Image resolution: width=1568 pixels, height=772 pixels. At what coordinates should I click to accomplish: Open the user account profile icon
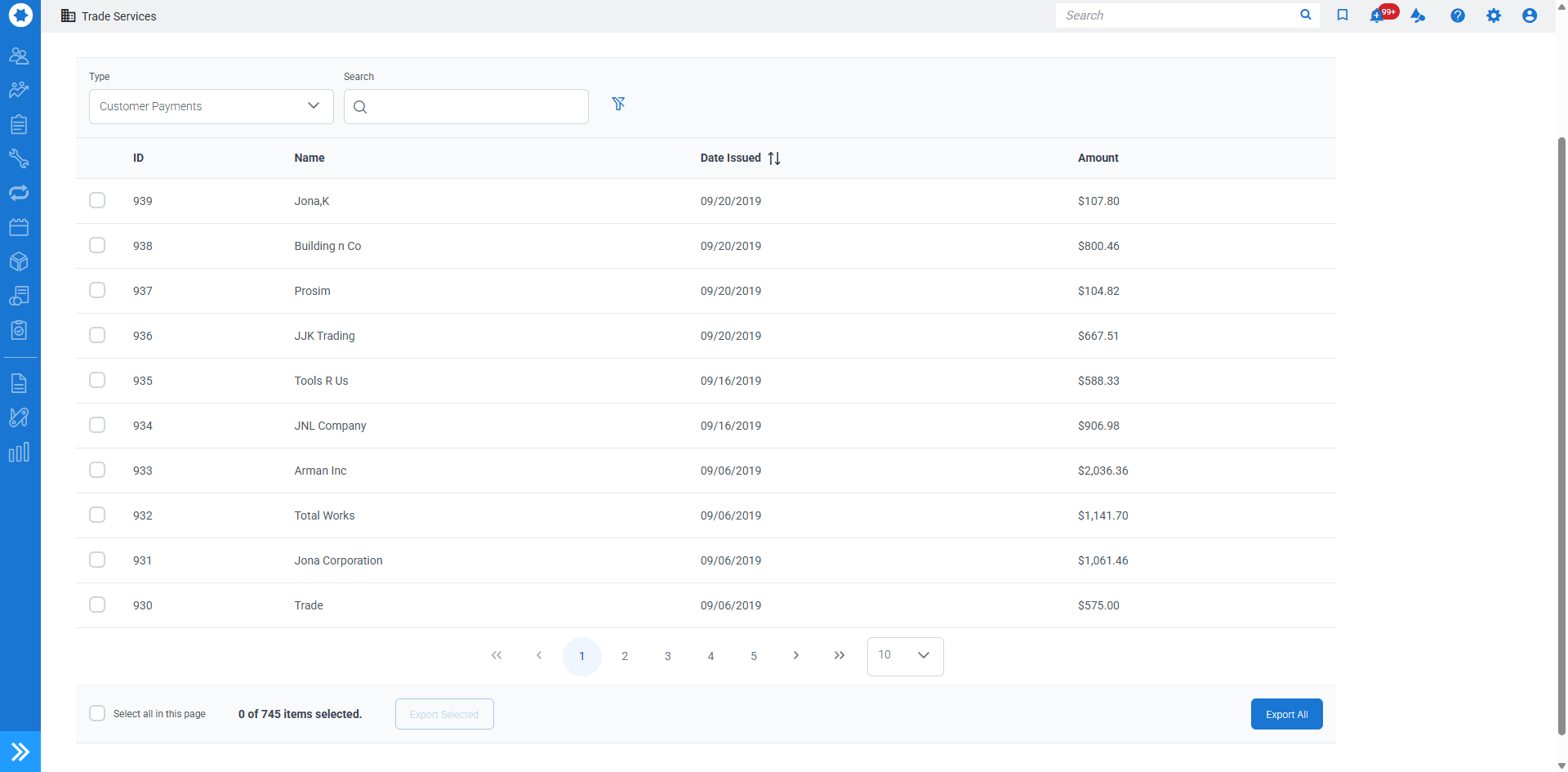[x=1530, y=16]
